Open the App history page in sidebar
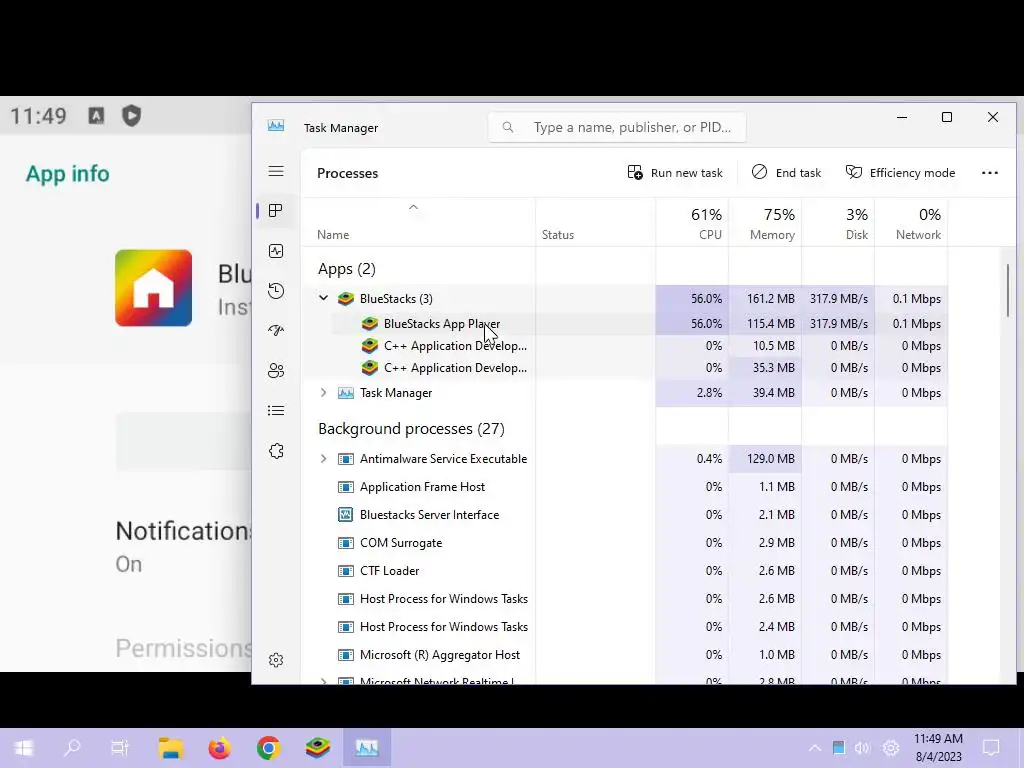1024x768 pixels. pyautogui.click(x=276, y=291)
